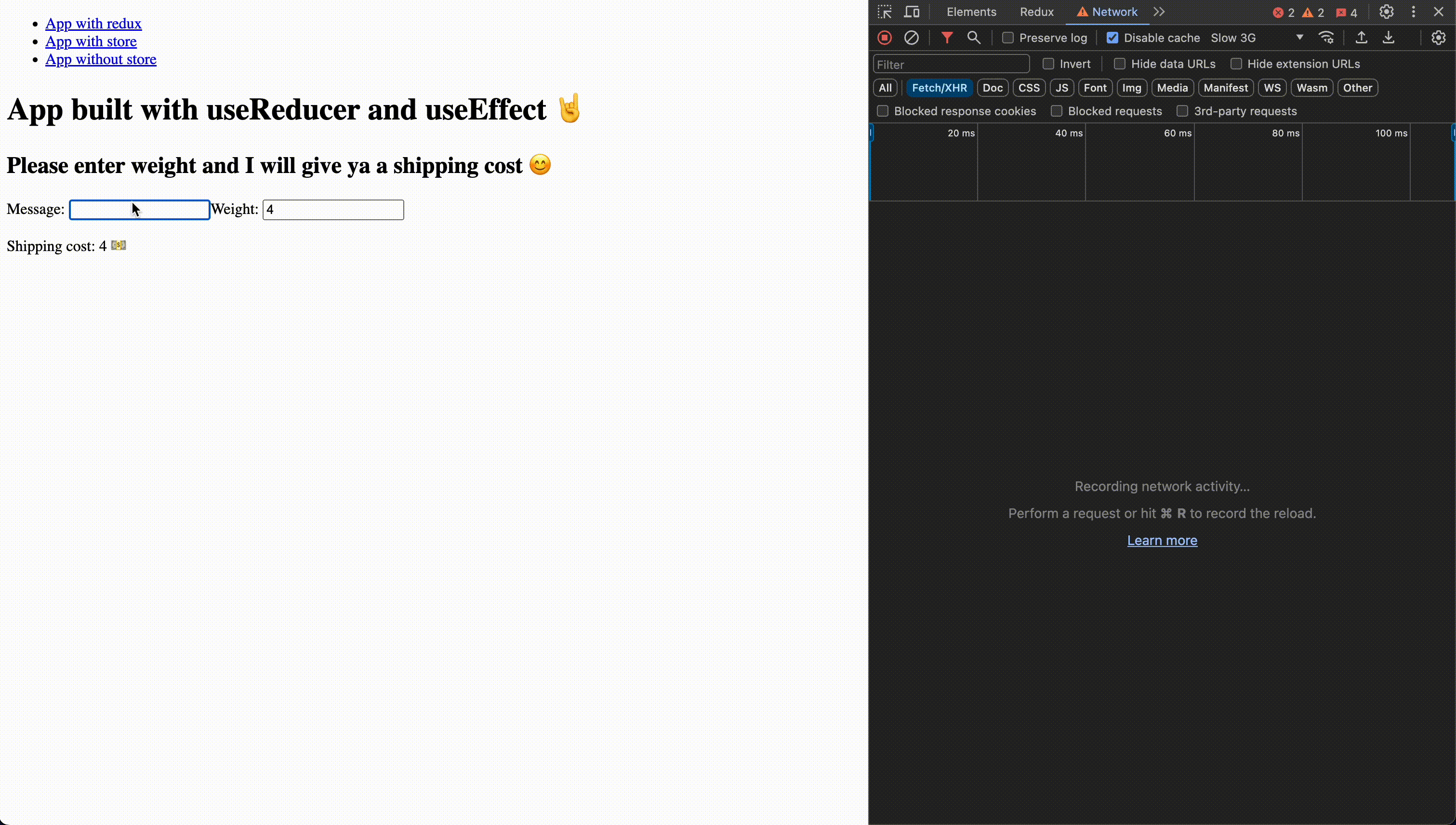1456x825 pixels.
Task: Expand hidden DevTools panels with chevron
Action: click(1159, 12)
